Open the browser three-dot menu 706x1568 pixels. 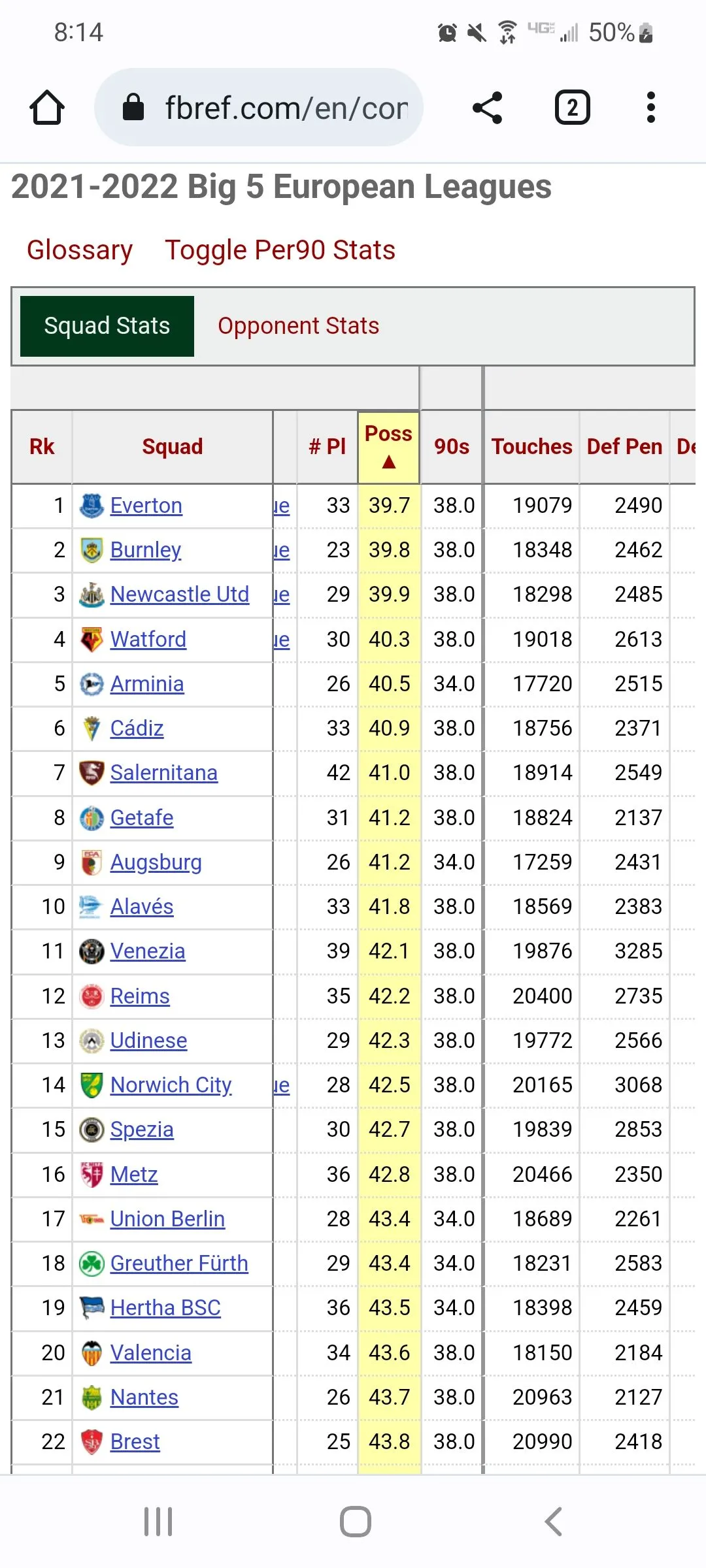pyautogui.click(x=650, y=108)
